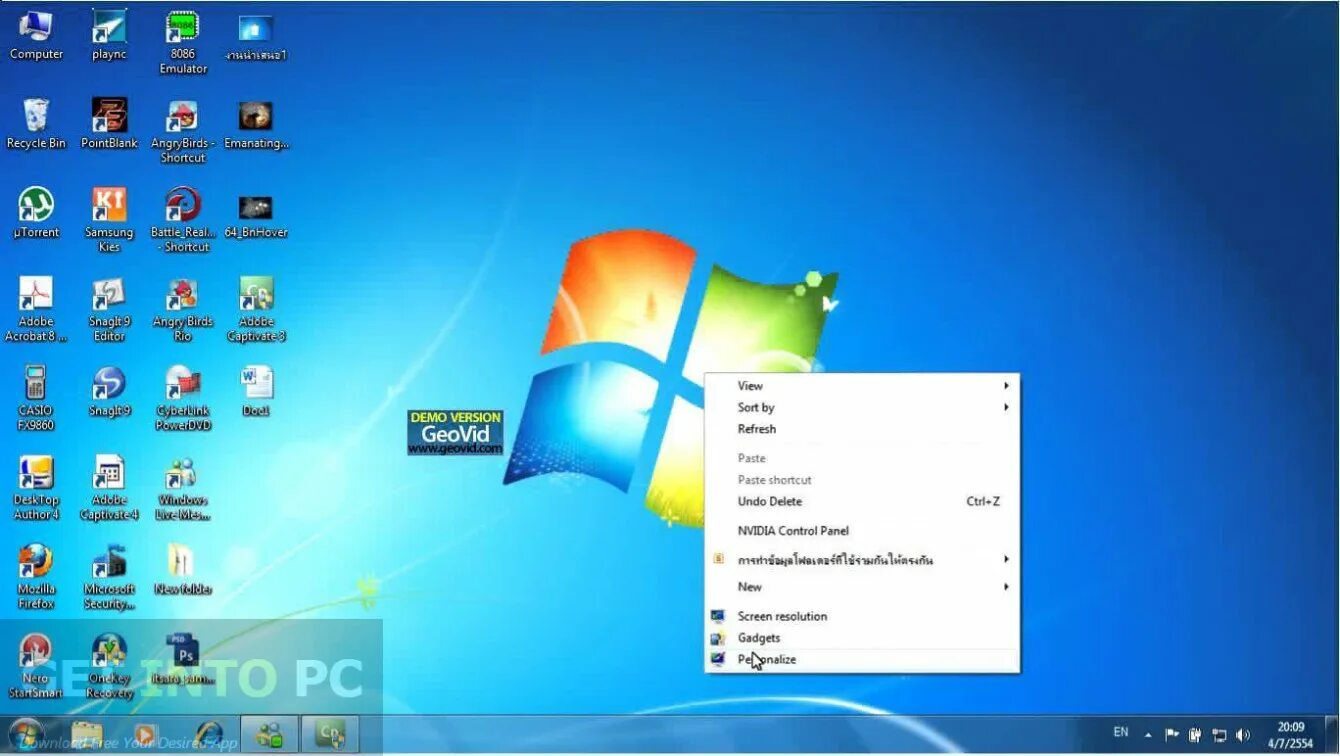Launch Windows Media Player from taskbar
This screenshot has height=756, width=1340.
coord(146,735)
